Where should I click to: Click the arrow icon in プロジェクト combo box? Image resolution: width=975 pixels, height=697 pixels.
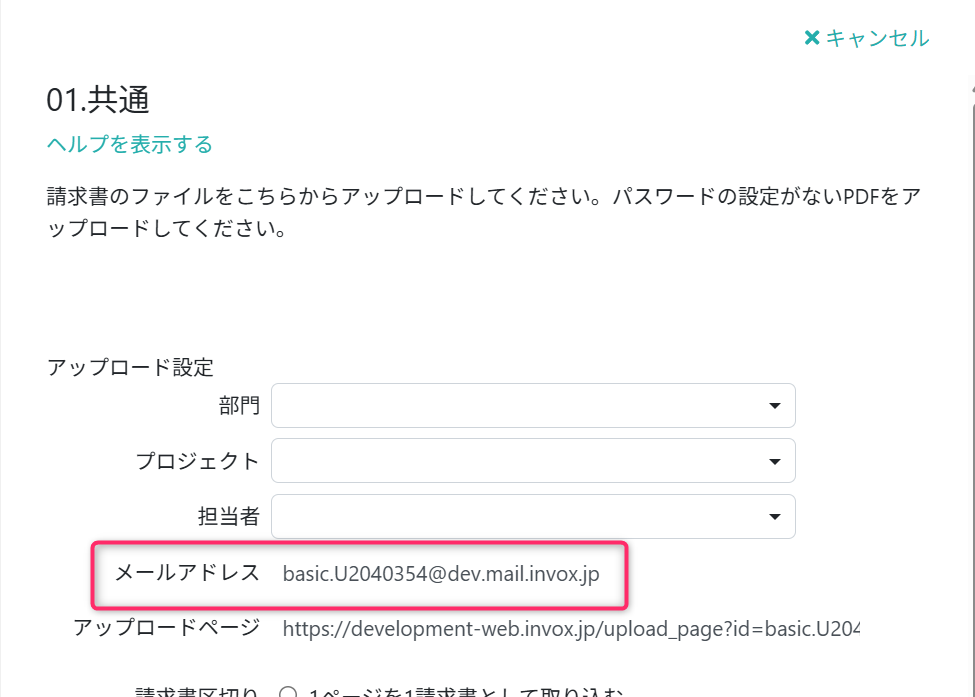click(x=774, y=461)
